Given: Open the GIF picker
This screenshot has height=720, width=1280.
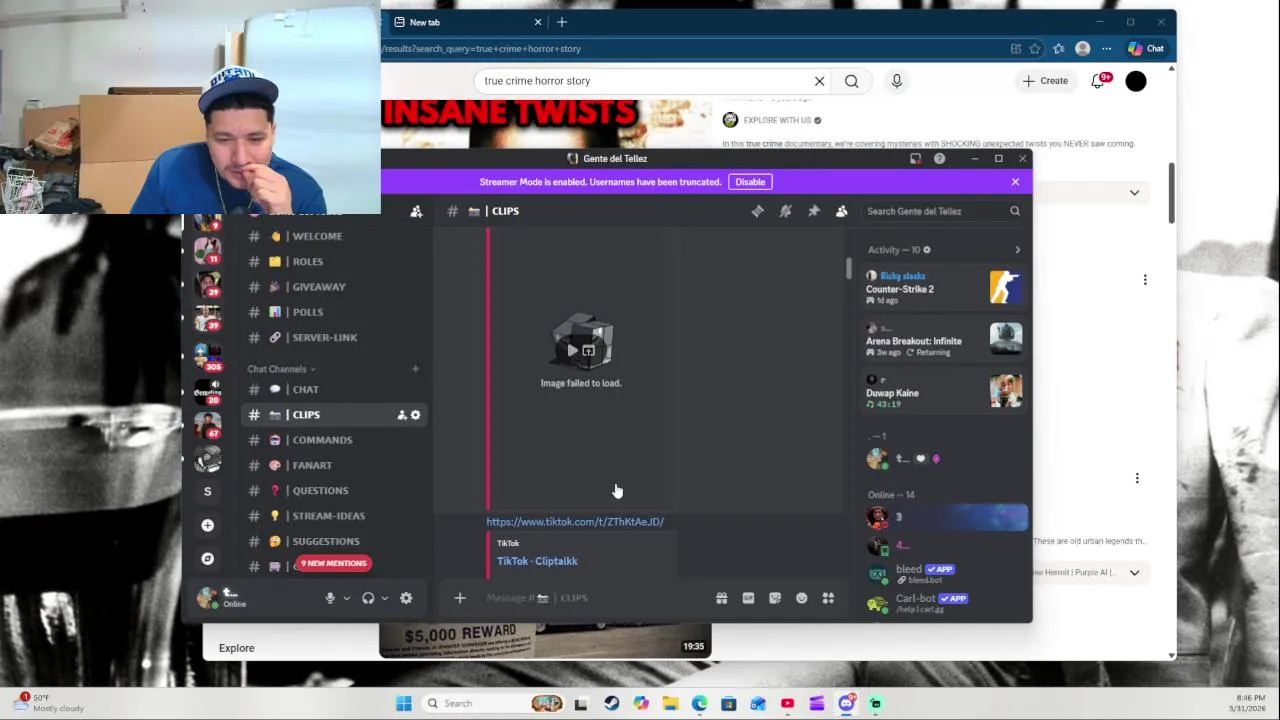Looking at the screenshot, I should pos(748,598).
